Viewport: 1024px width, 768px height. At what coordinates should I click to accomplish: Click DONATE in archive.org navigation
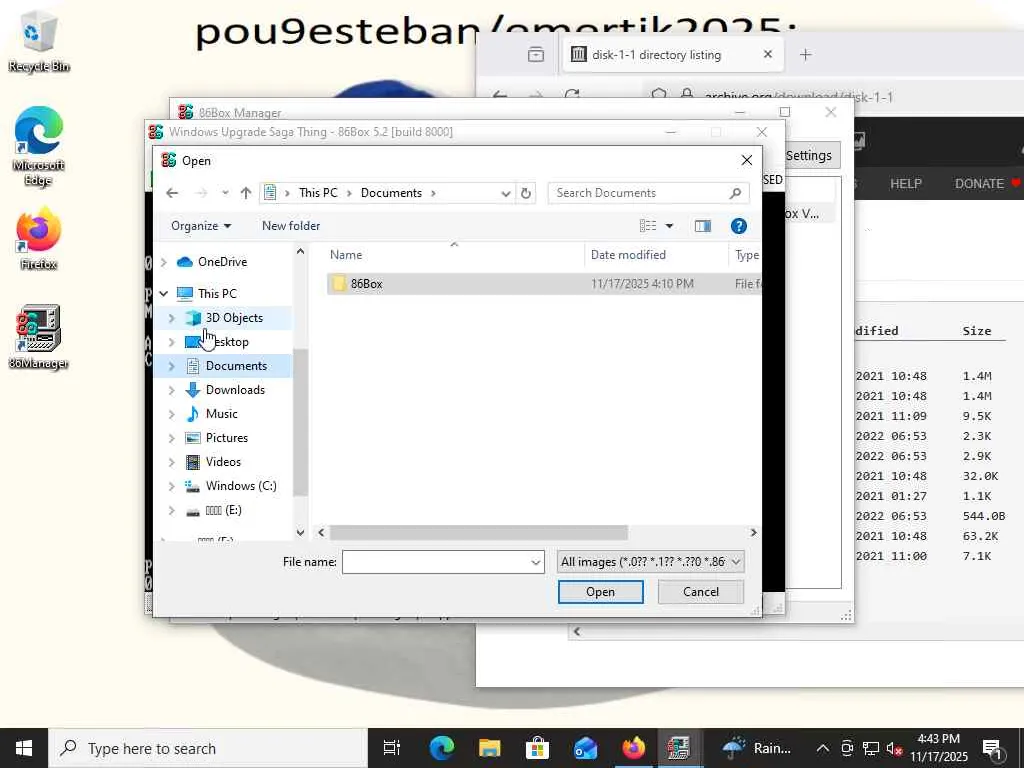pos(979,184)
